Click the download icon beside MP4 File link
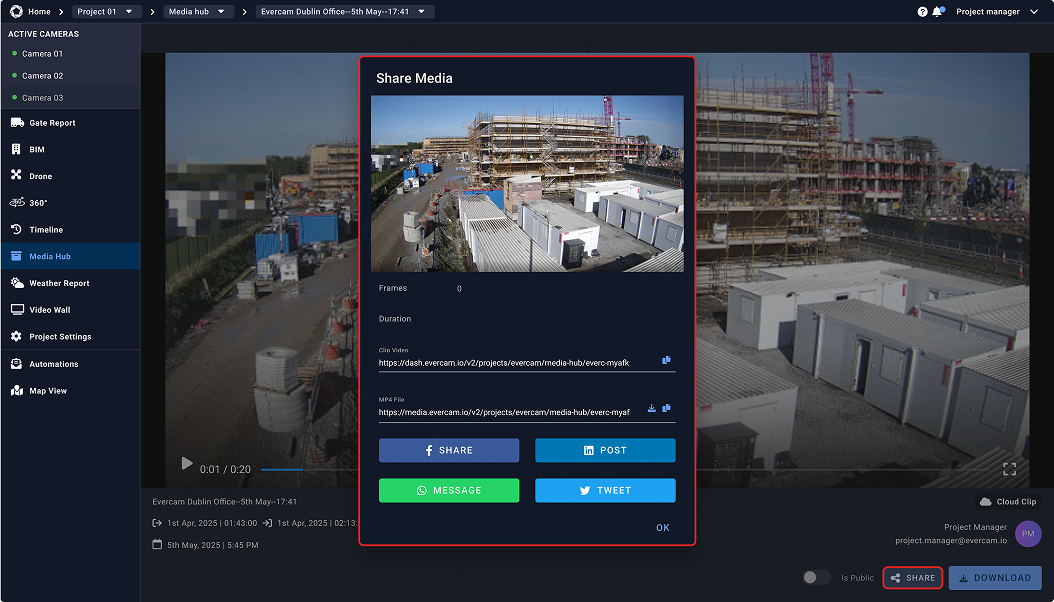1054x602 pixels. pyautogui.click(x=651, y=408)
